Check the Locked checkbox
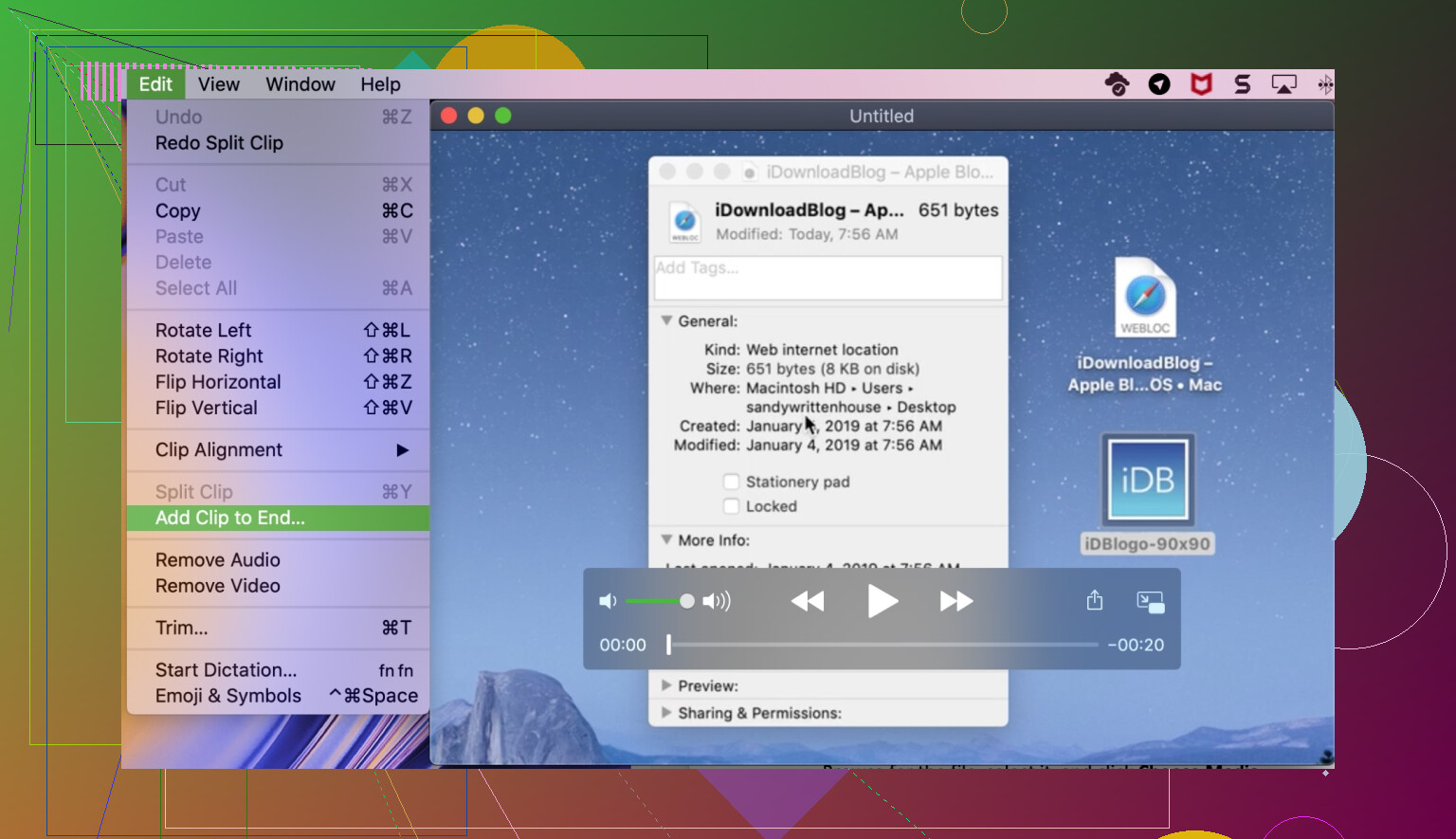The height and width of the screenshot is (839, 1456). [731, 506]
